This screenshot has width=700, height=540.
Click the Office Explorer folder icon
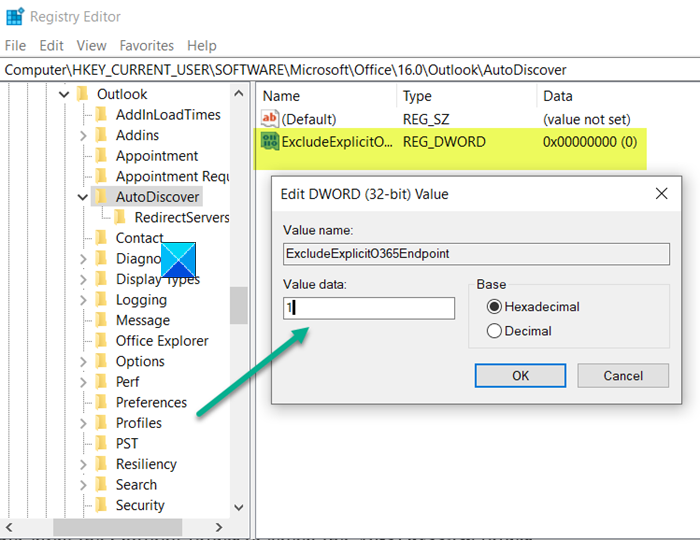(102, 341)
